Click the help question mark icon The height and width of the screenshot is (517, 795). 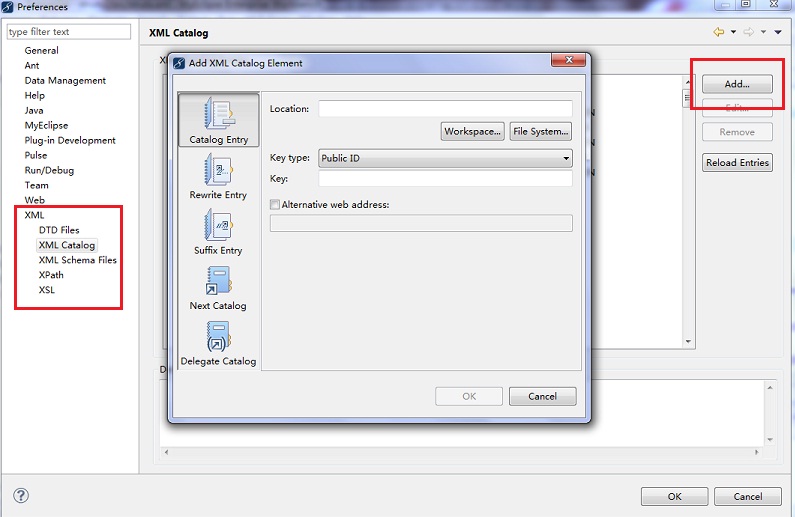click(x=21, y=496)
